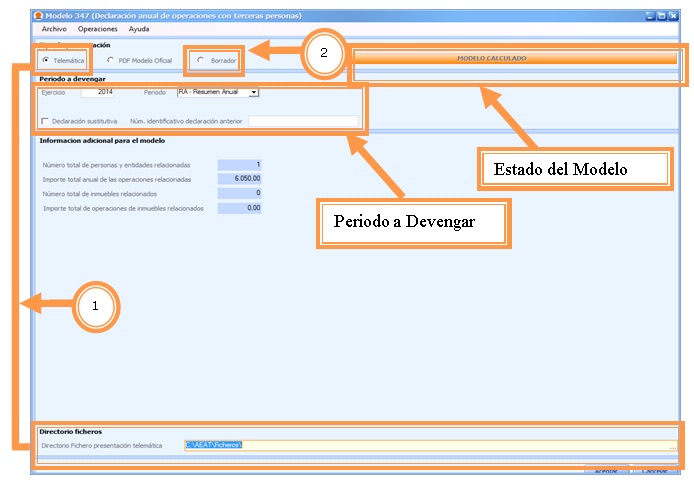Viewport: 694px width, 483px height.
Task: Click the Modelo 347 app icon in title bar
Action: pos(39,16)
